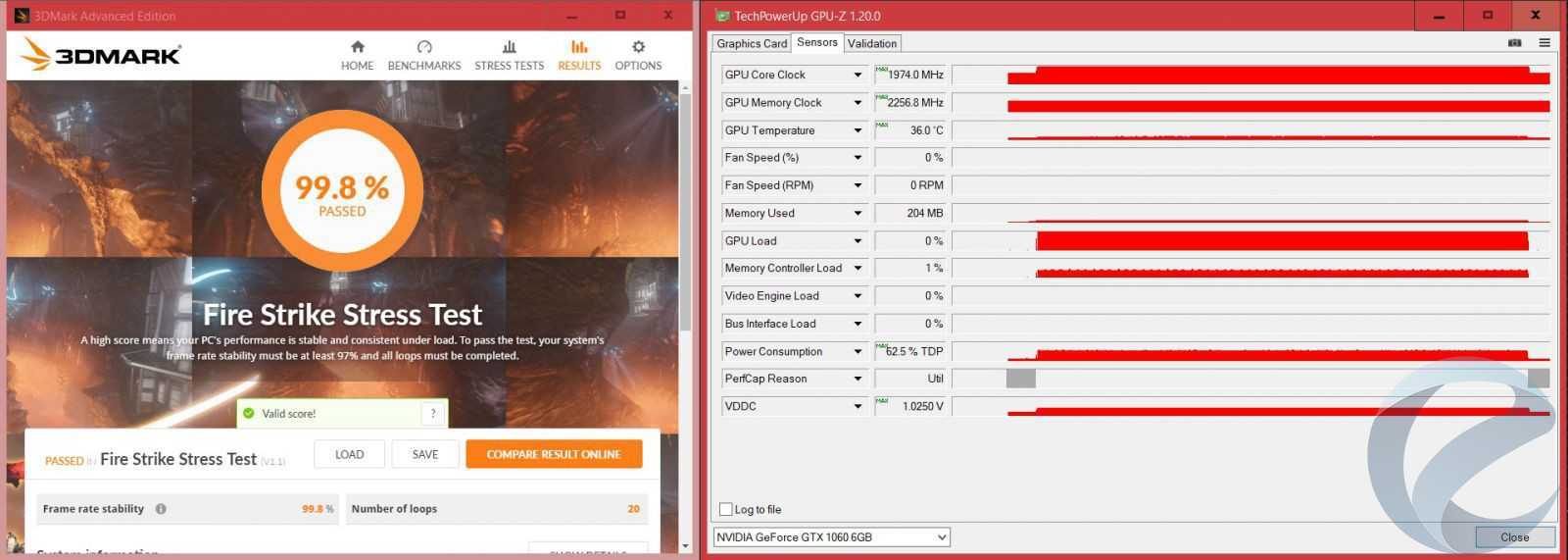Expand the Memory Controller Load dropdown

click(857, 269)
